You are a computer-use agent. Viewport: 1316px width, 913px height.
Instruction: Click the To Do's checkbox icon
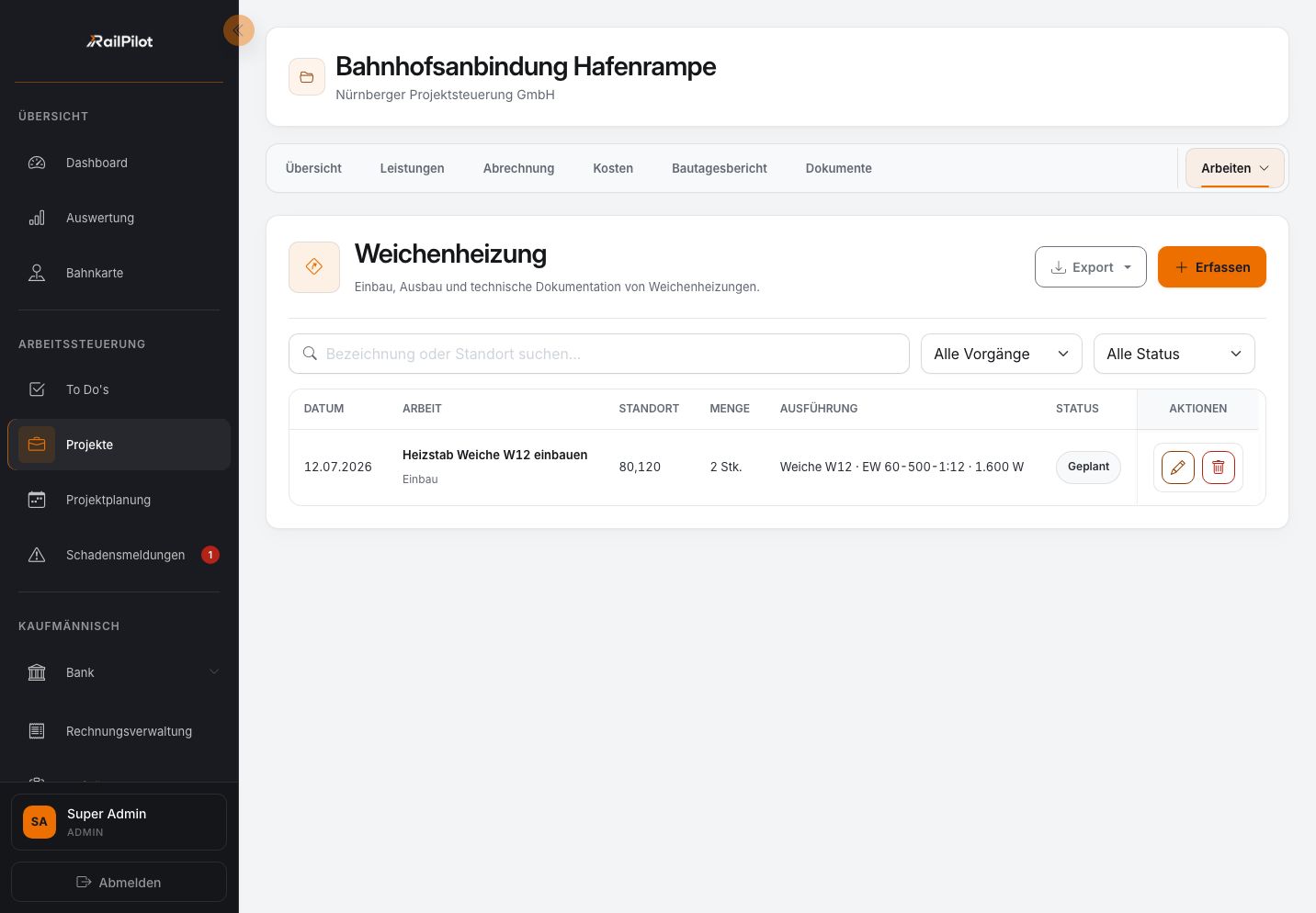point(37,389)
